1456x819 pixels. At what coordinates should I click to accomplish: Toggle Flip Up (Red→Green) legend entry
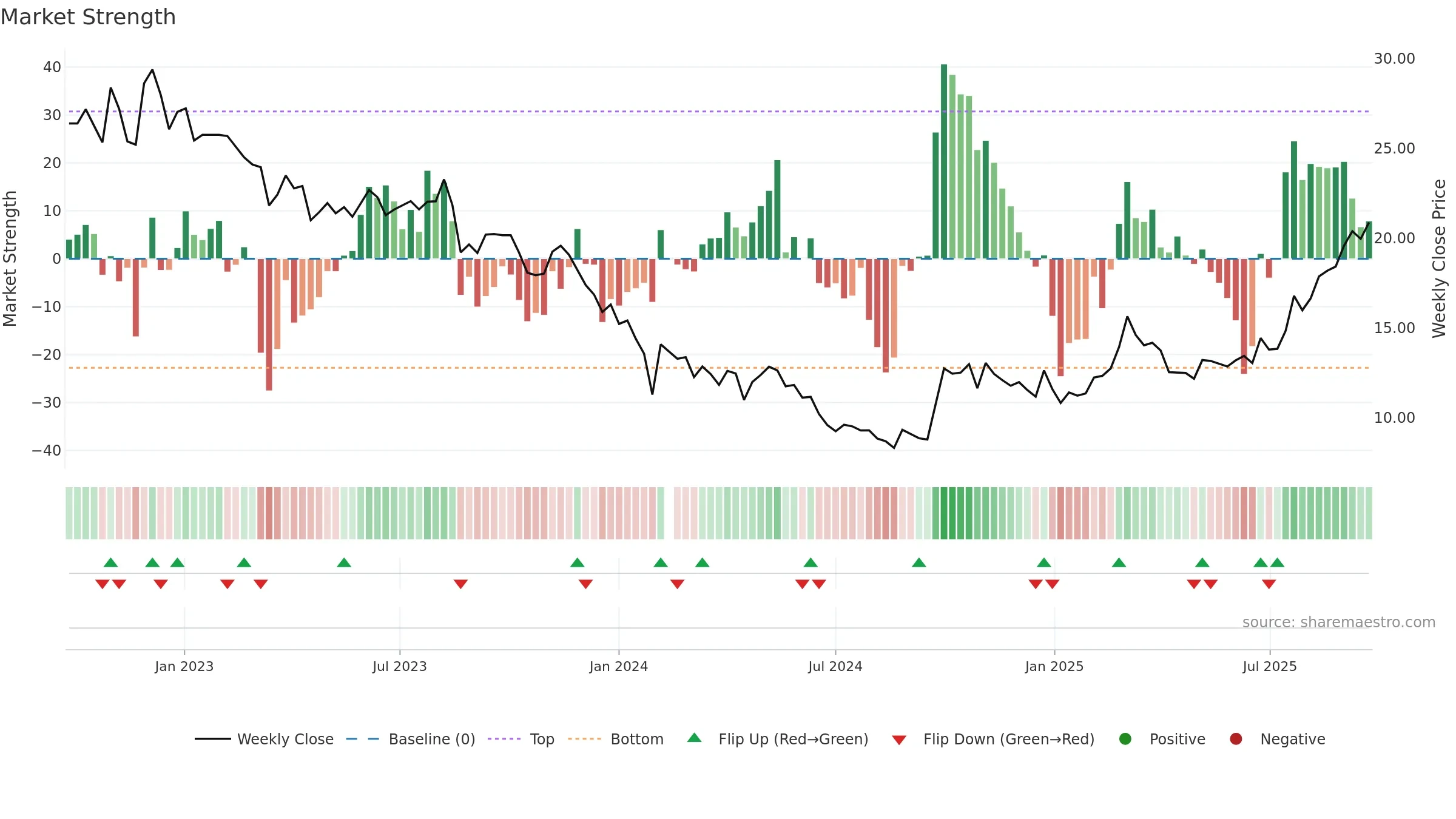click(778, 739)
